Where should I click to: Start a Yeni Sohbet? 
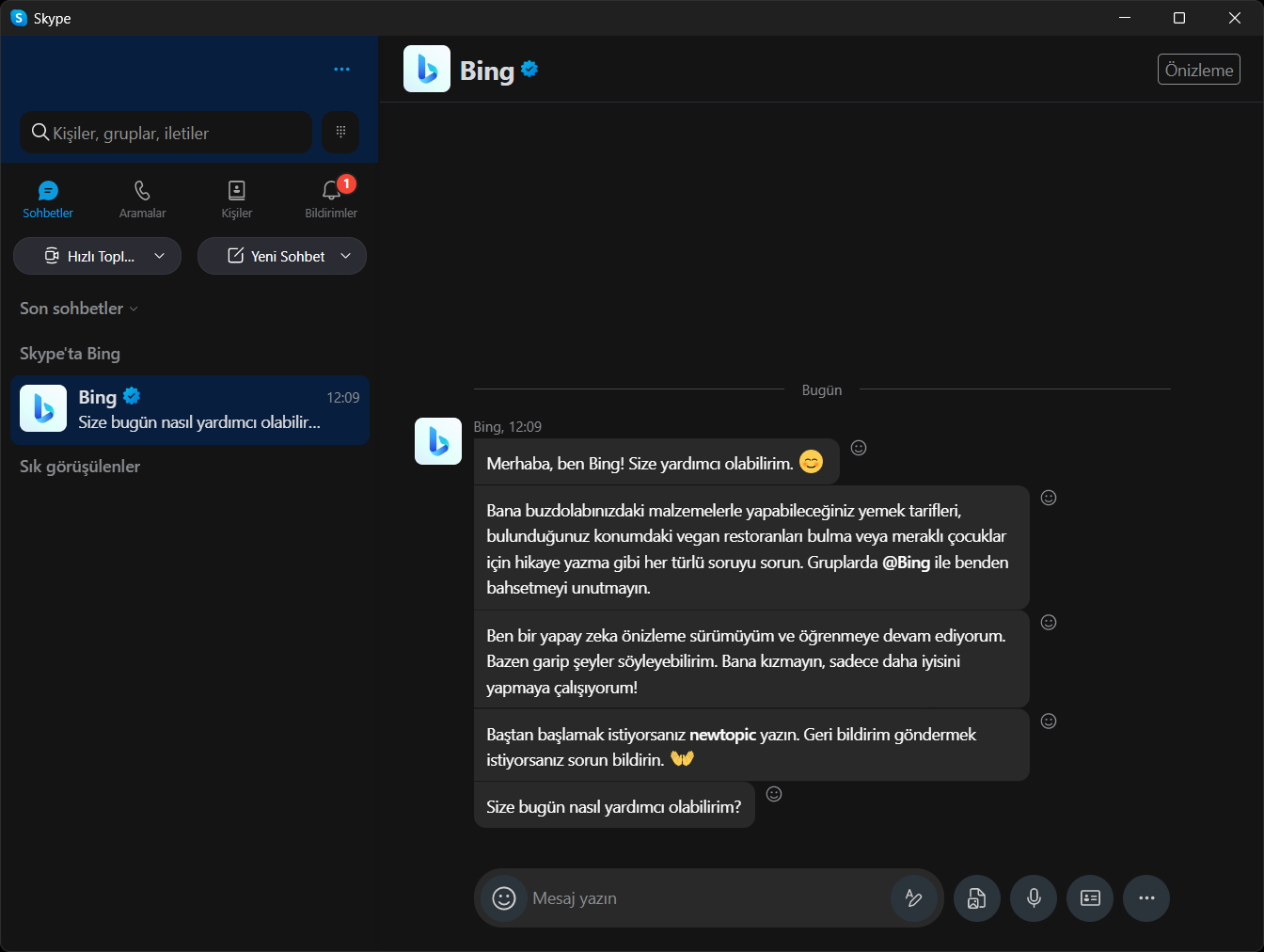tap(276, 256)
